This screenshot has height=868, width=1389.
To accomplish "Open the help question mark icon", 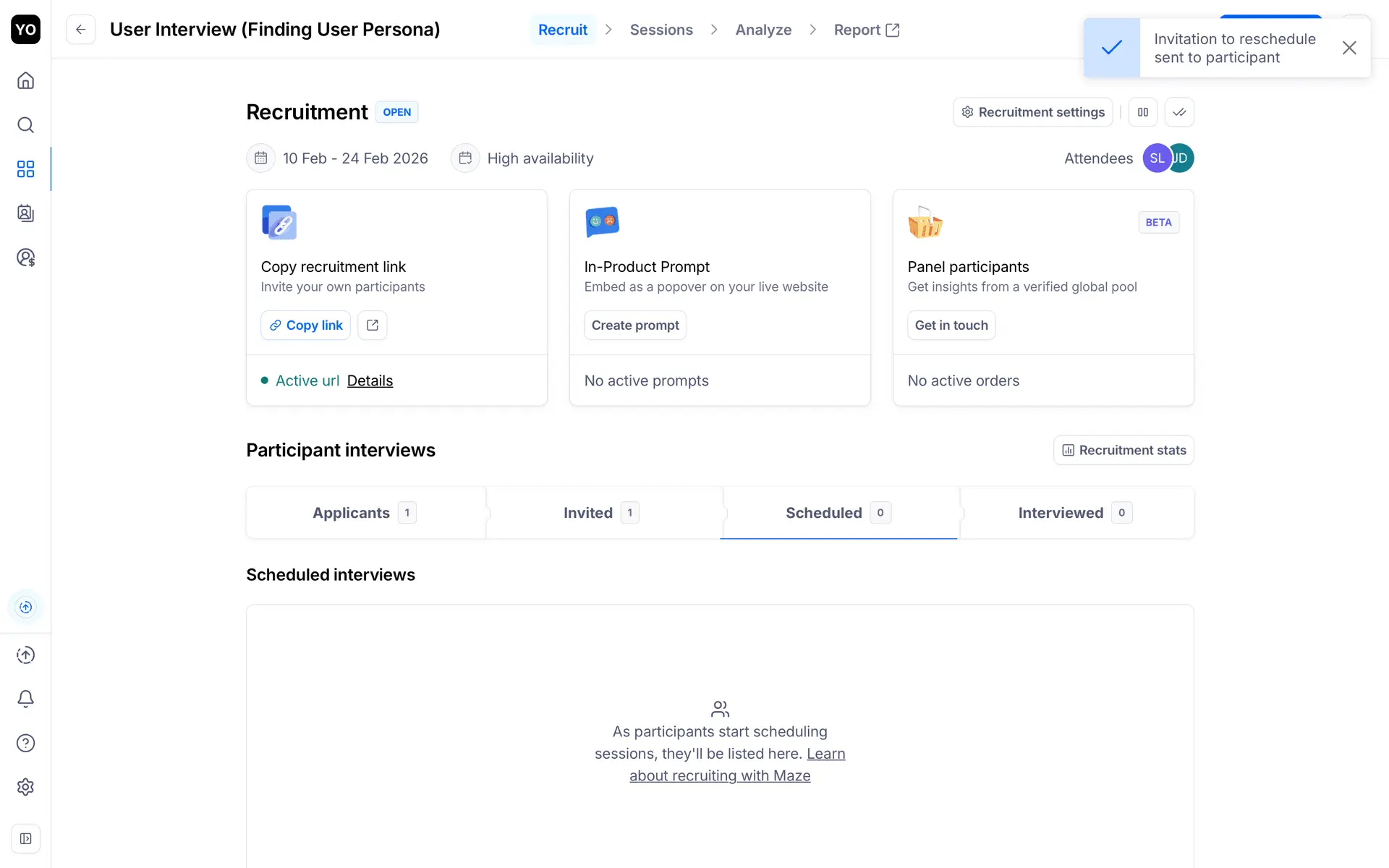I will [25, 743].
